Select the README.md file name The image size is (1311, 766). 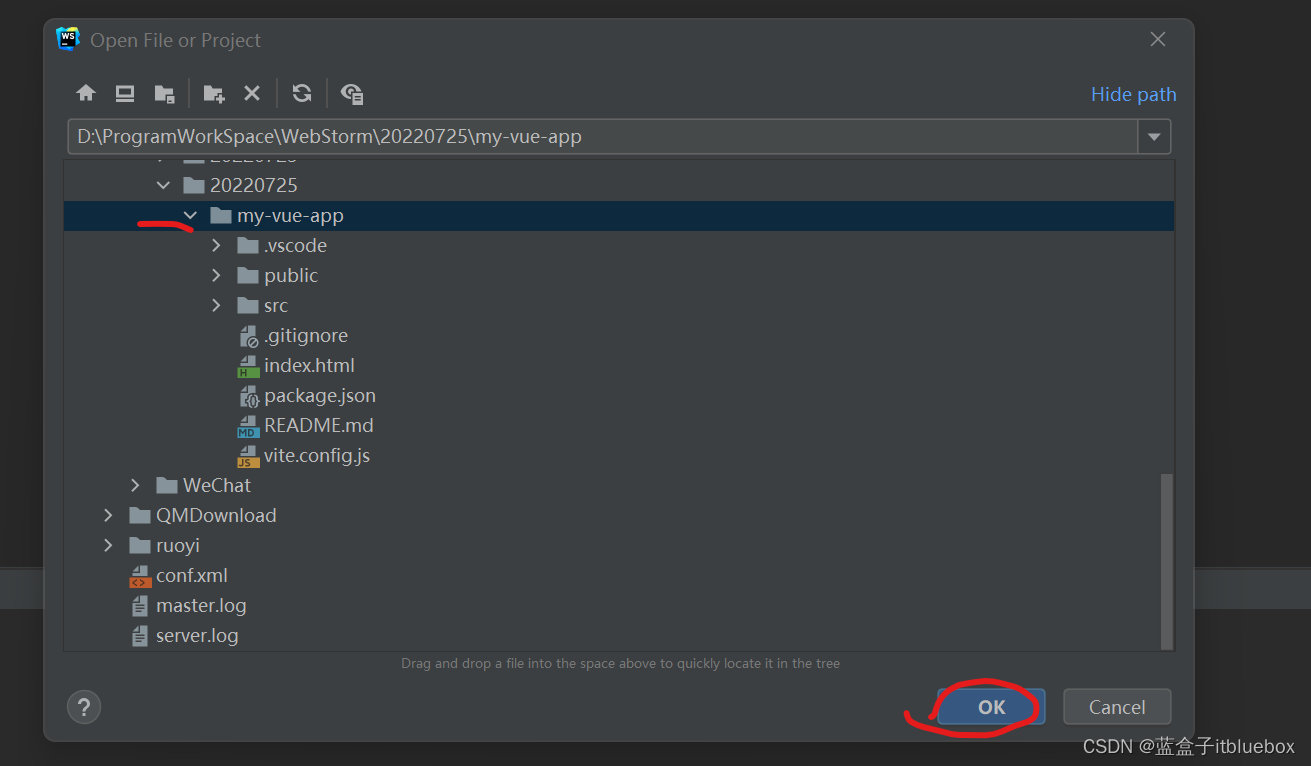pos(319,425)
